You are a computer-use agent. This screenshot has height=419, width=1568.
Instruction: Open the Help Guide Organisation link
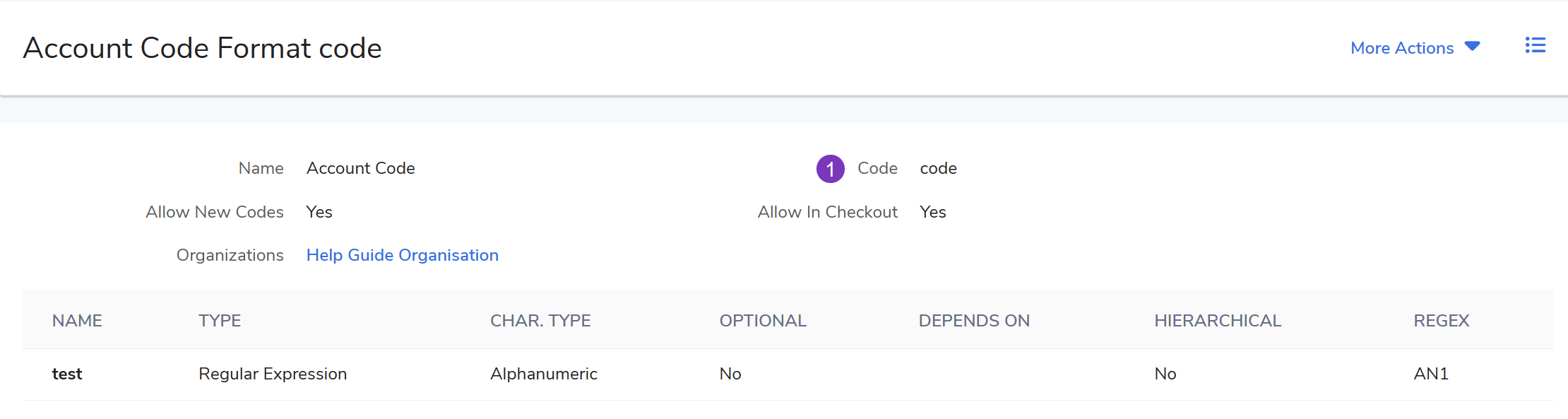pyautogui.click(x=403, y=255)
